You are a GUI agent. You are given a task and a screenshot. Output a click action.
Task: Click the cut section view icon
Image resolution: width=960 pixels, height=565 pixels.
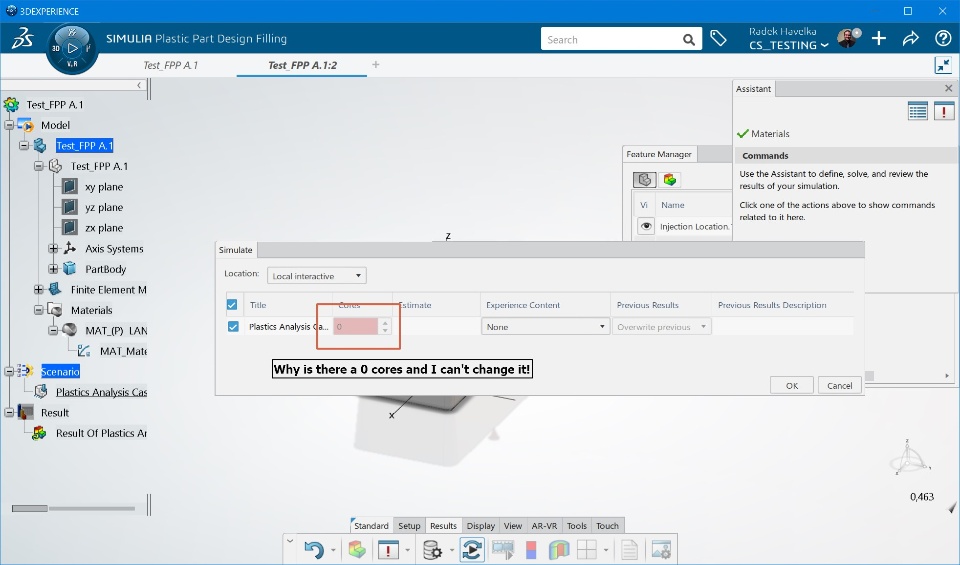(x=559, y=550)
